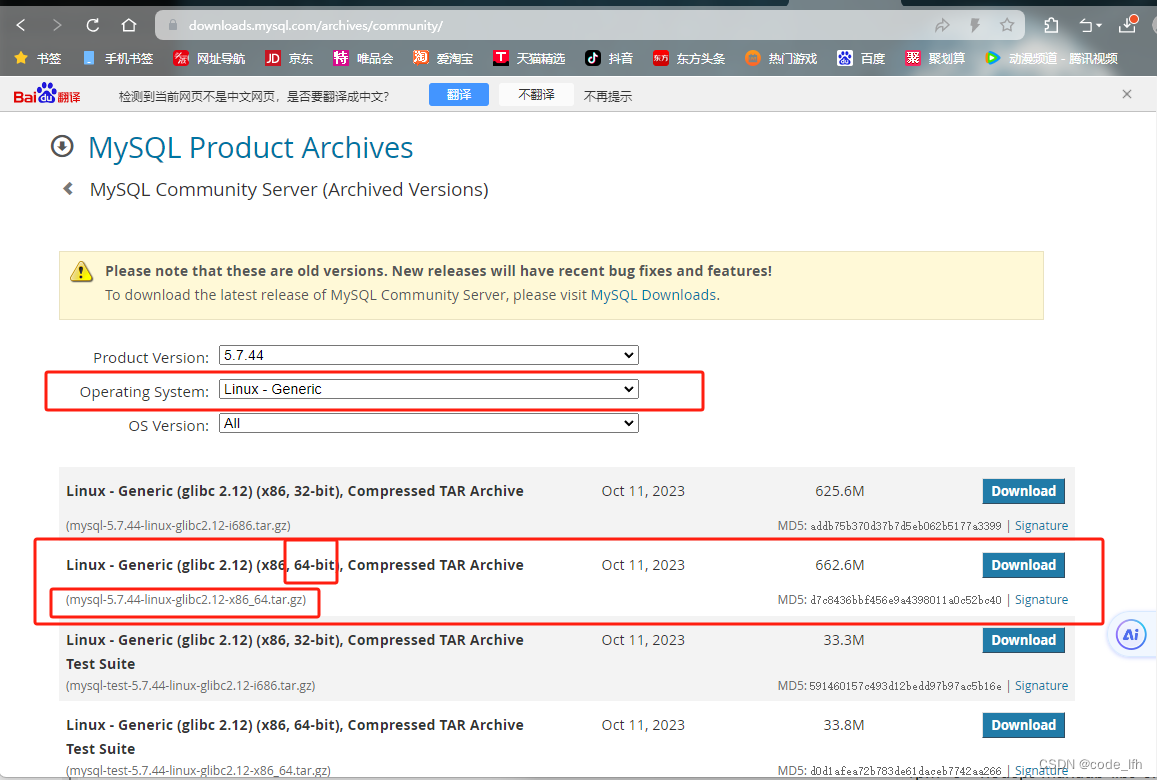
Task: Click the address bar URL field
Action: [546, 26]
